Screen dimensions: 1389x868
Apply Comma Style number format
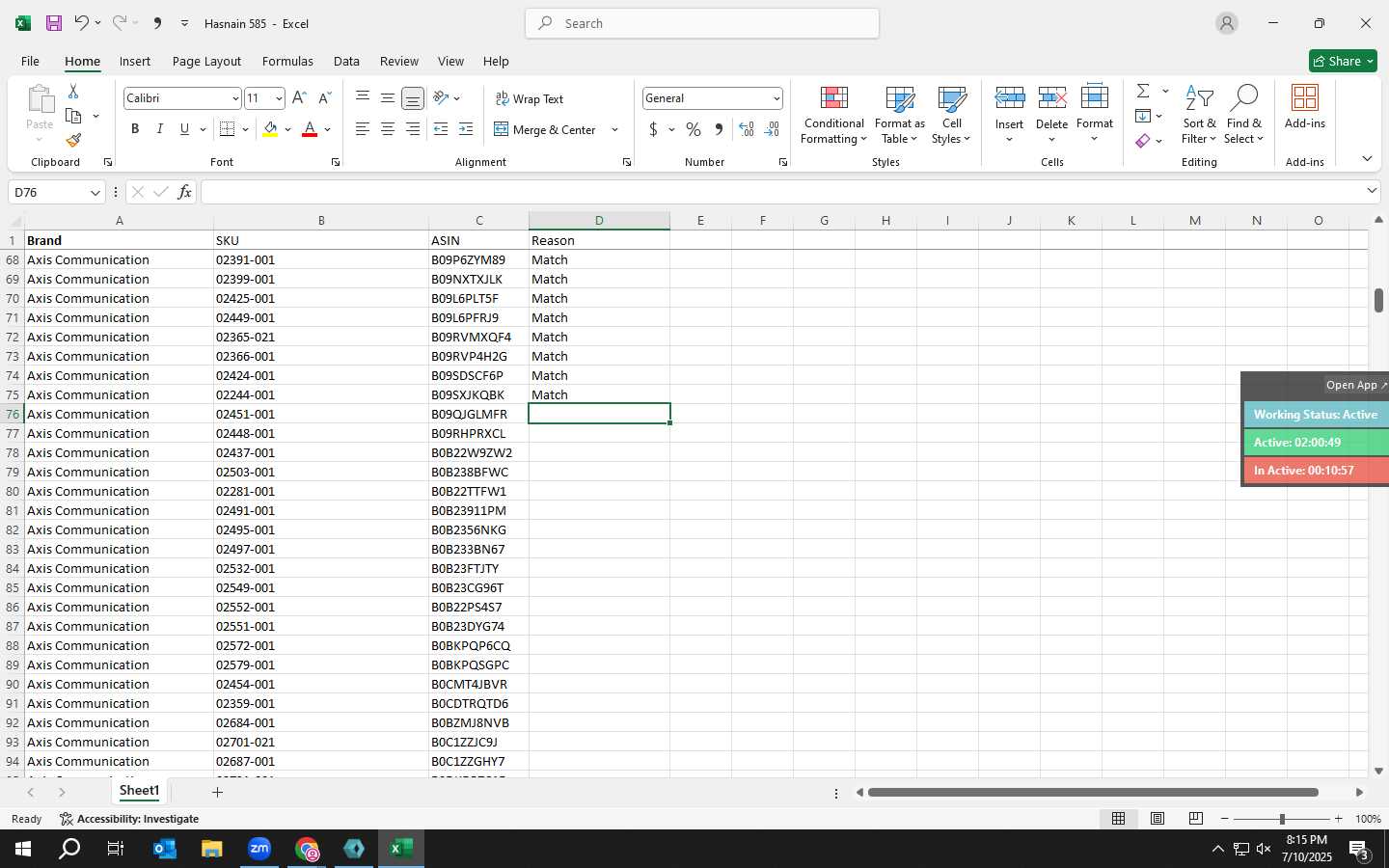tap(719, 129)
